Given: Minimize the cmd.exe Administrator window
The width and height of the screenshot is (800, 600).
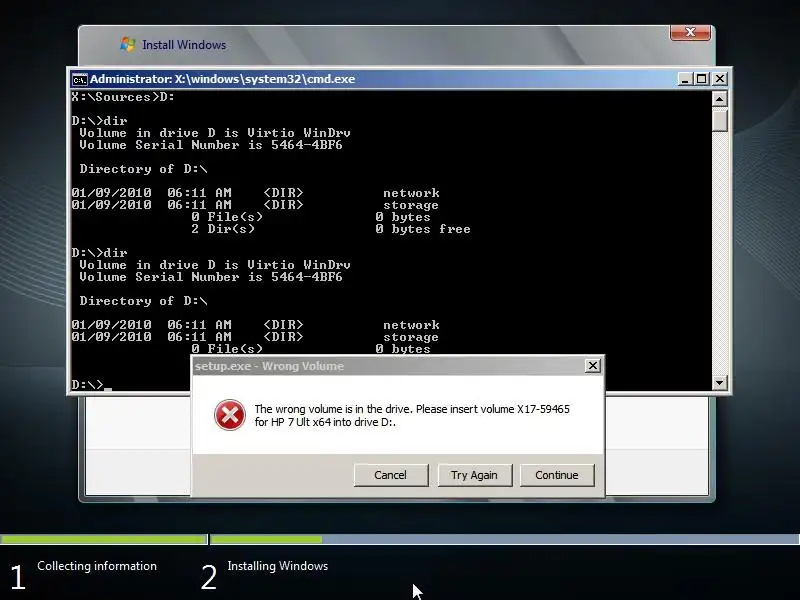Looking at the screenshot, I should (x=685, y=79).
